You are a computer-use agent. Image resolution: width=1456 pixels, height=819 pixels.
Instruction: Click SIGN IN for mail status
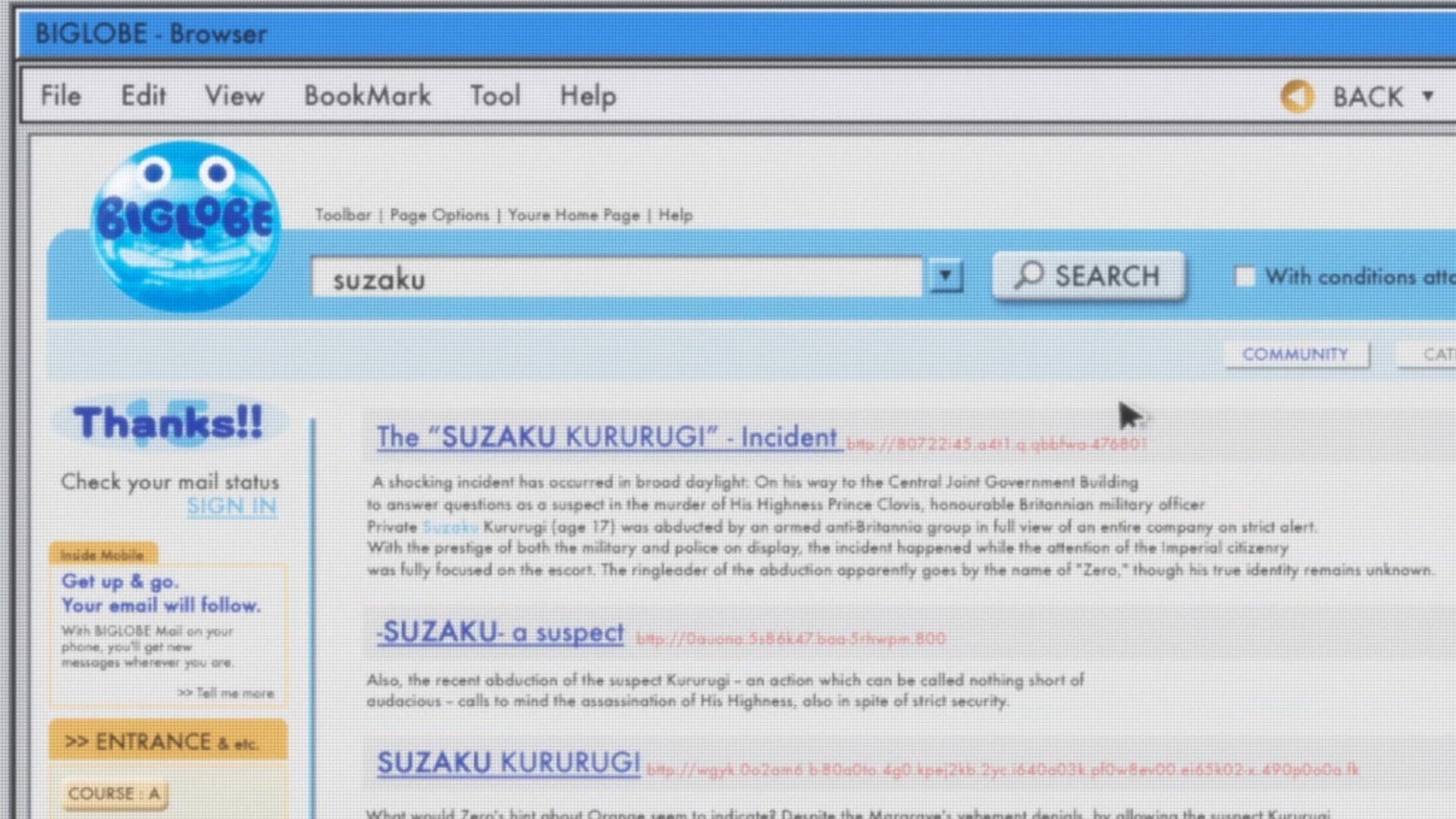pos(231,507)
